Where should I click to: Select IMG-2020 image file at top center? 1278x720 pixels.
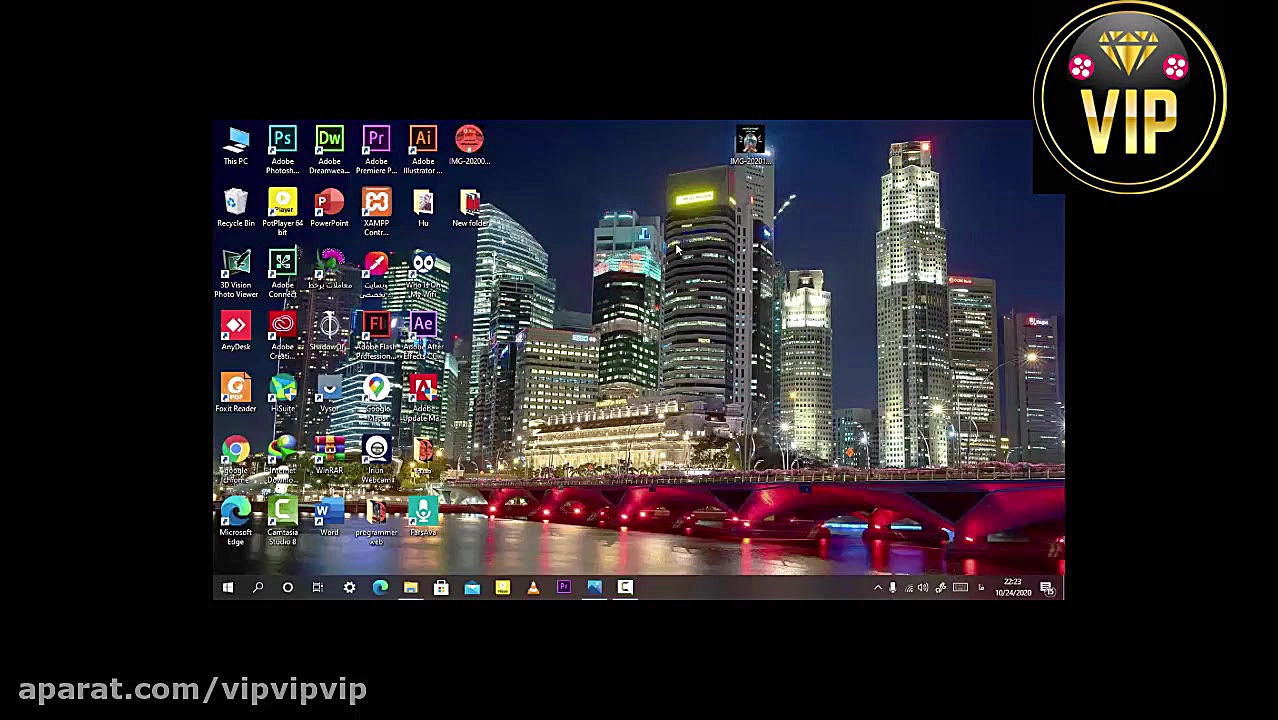(750, 145)
